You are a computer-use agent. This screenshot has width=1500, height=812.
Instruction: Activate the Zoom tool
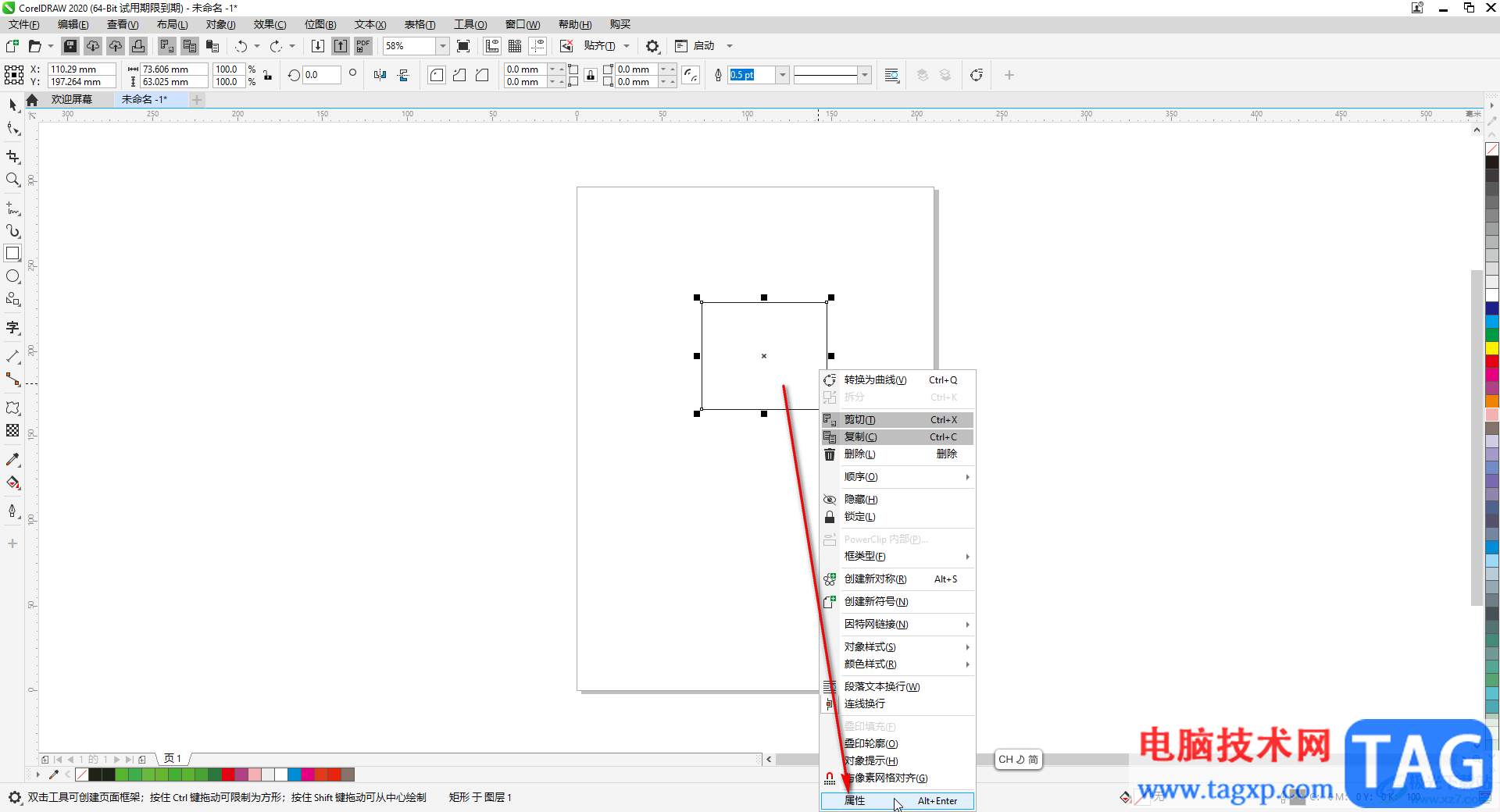click(12, 180)
